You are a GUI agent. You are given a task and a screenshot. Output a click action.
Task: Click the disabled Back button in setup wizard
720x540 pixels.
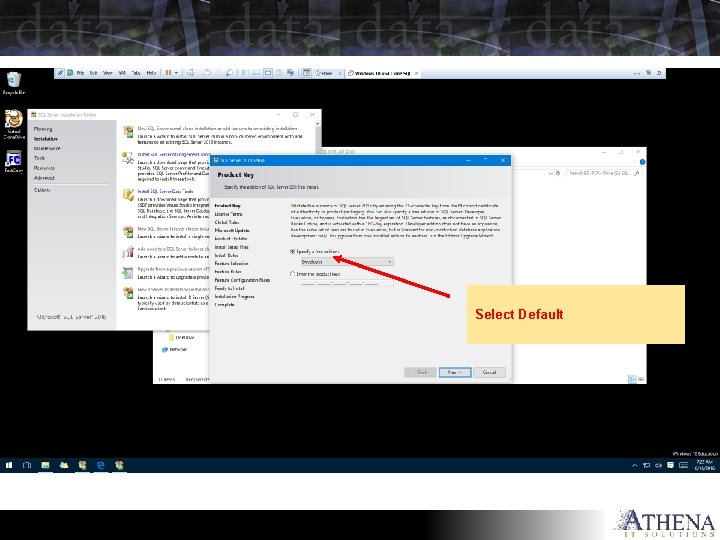coord(420,372)
